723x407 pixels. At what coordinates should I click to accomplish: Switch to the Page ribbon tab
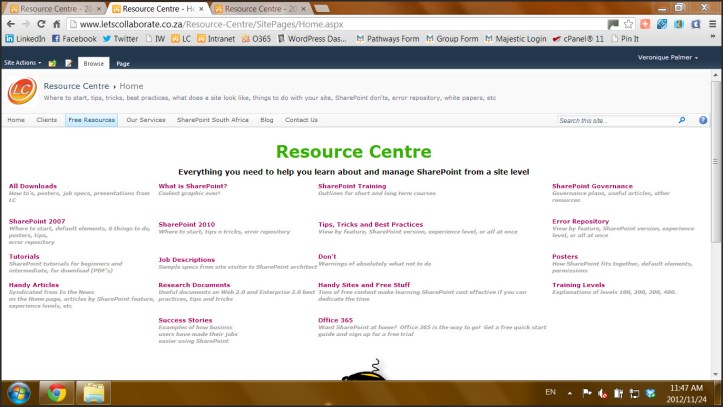(123, 62)
